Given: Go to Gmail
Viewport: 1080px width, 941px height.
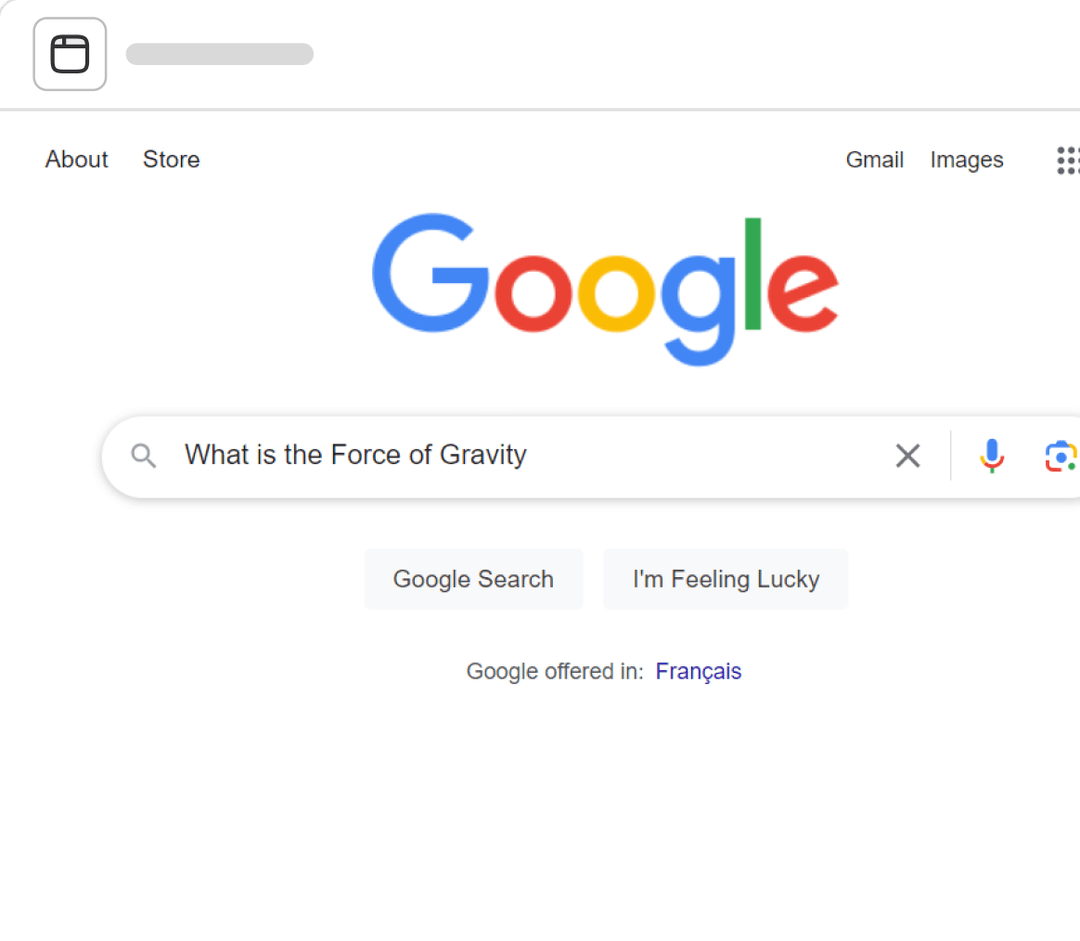Looking at the screenshot, I should coord(874,159).
